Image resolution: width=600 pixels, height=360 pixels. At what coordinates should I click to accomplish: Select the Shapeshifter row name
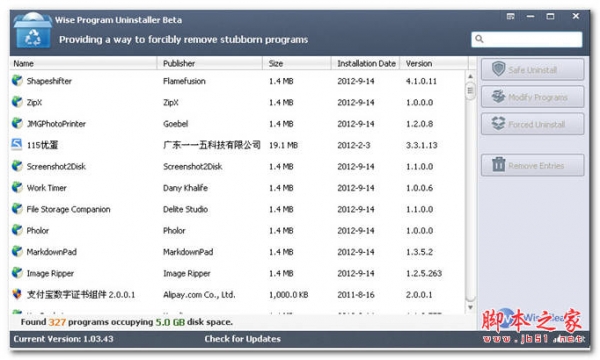click(x=49, y=81)
